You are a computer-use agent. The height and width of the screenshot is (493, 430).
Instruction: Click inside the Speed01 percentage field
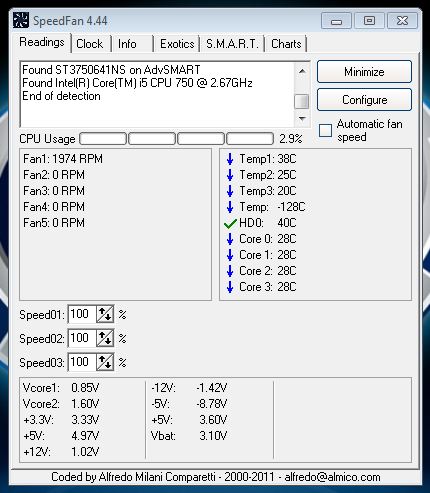click(x=82, y=314)
